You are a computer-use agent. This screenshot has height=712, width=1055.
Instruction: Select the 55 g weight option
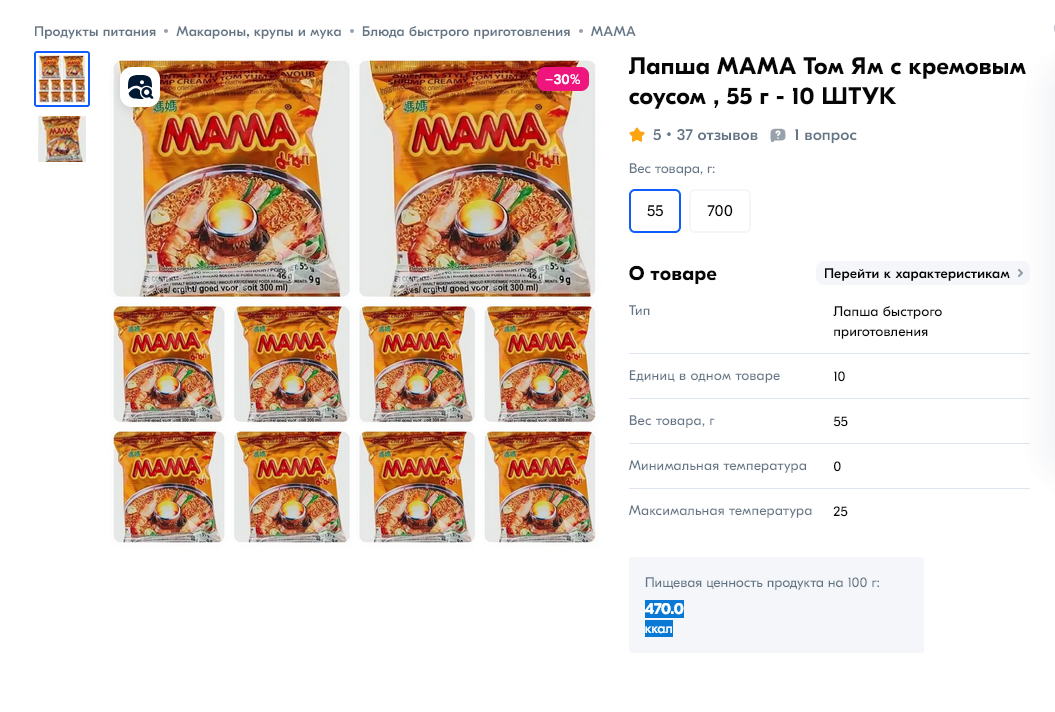pyautogui.click(x=655, y=211)
